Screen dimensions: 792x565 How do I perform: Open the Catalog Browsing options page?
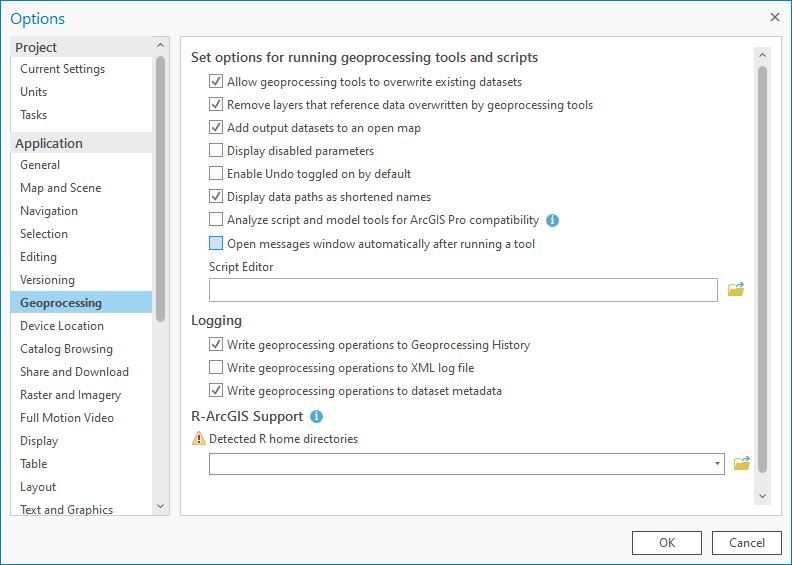66,349
